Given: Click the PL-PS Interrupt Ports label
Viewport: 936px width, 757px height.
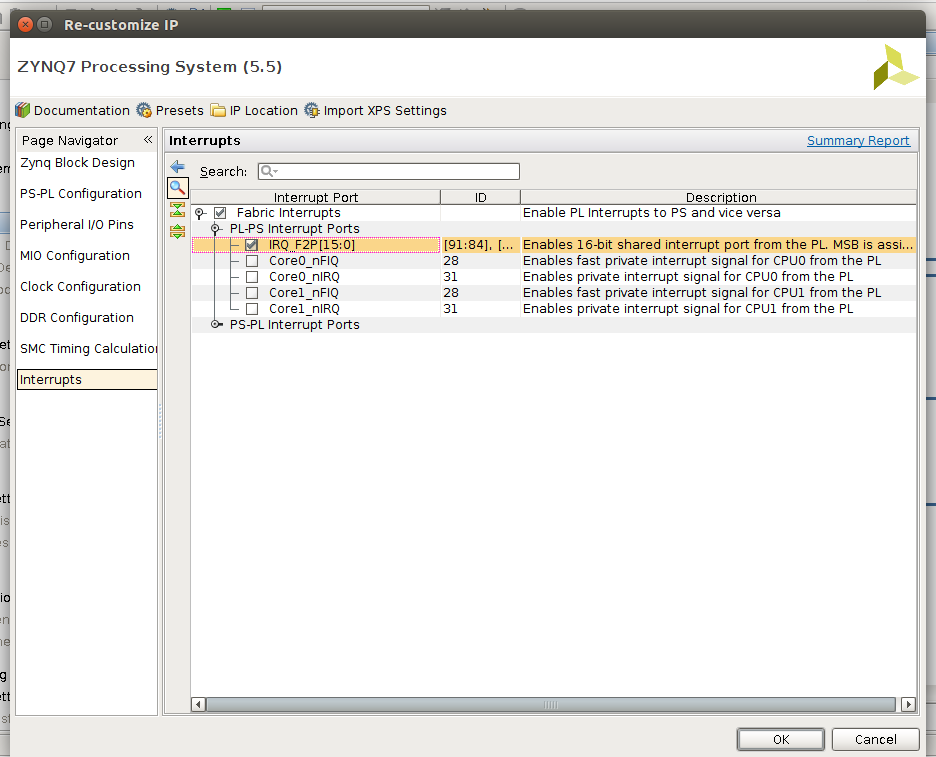Looking at the screenshot, I should (x=295, y=229).
